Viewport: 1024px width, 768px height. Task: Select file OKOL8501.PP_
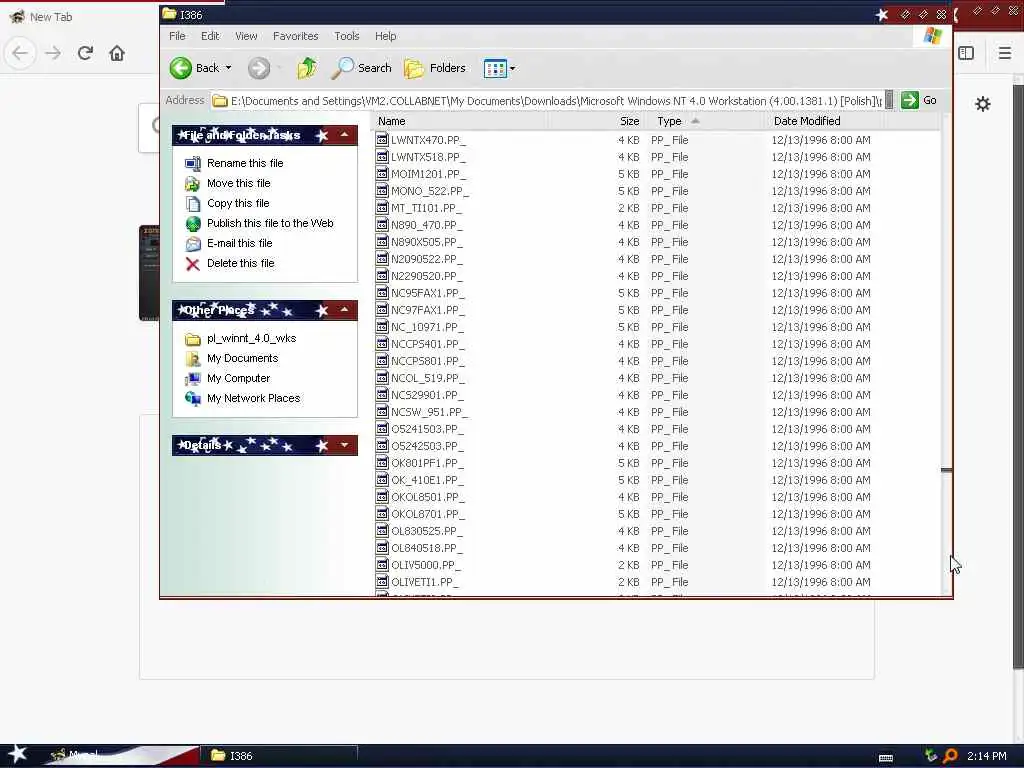point(428,497)
